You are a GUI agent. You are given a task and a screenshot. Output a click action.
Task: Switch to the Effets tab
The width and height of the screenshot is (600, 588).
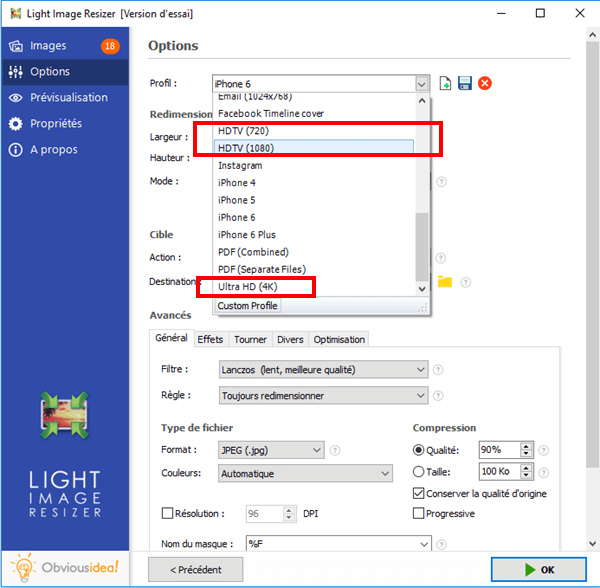pyautogui.click(x=210, y=340)
